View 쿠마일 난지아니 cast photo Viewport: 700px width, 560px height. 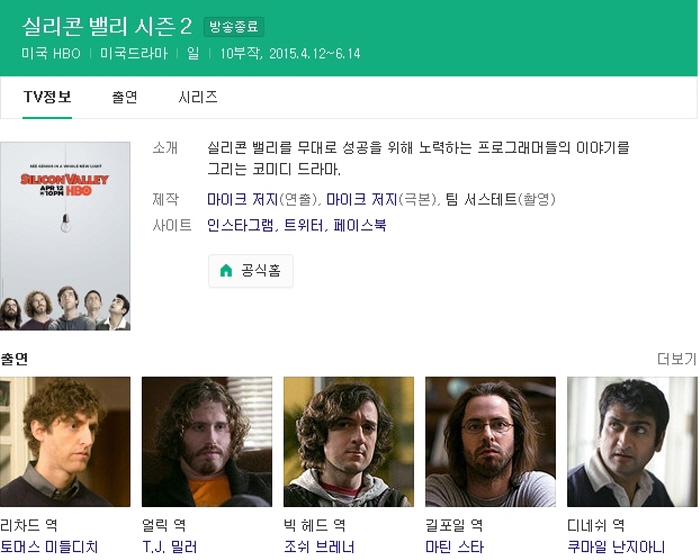click(632, 441)
